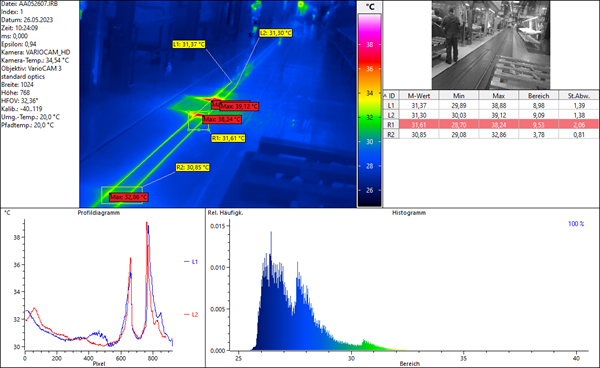
Task: Sort table by the ID column header
Action: tap(391, 96)
